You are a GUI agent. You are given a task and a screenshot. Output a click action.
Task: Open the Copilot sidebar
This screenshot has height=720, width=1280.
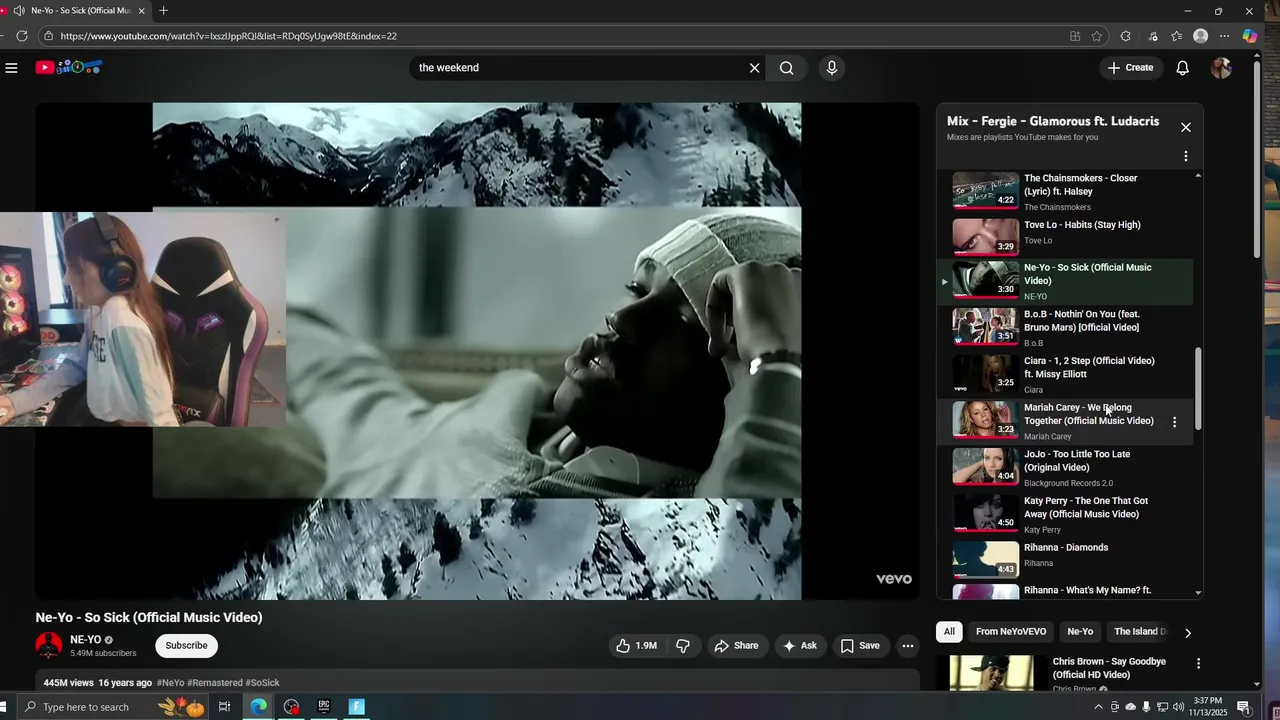coord(1250,36)
